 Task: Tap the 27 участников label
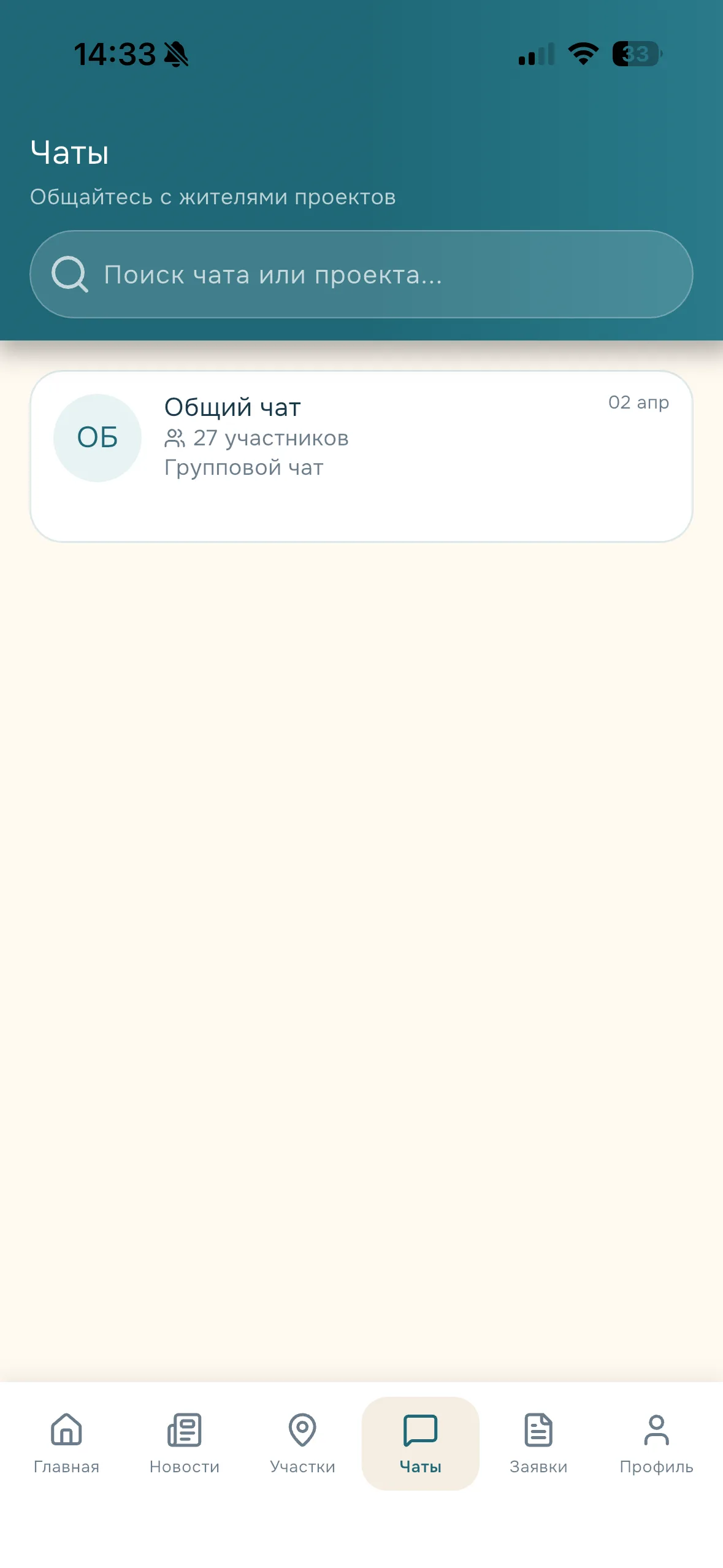point(271,438)
